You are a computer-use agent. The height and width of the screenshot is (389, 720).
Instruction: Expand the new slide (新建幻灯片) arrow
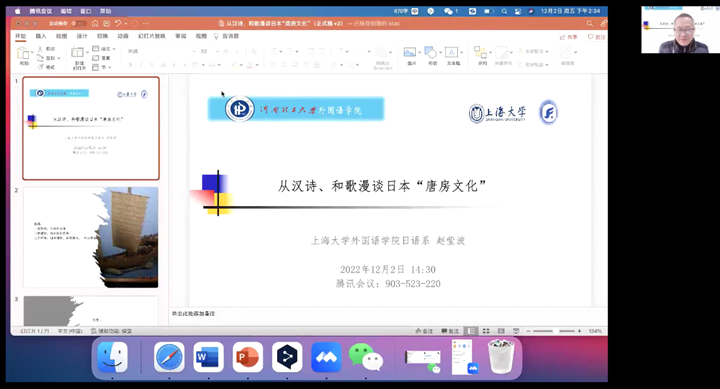pyautogui.click(x=87, y=52)
